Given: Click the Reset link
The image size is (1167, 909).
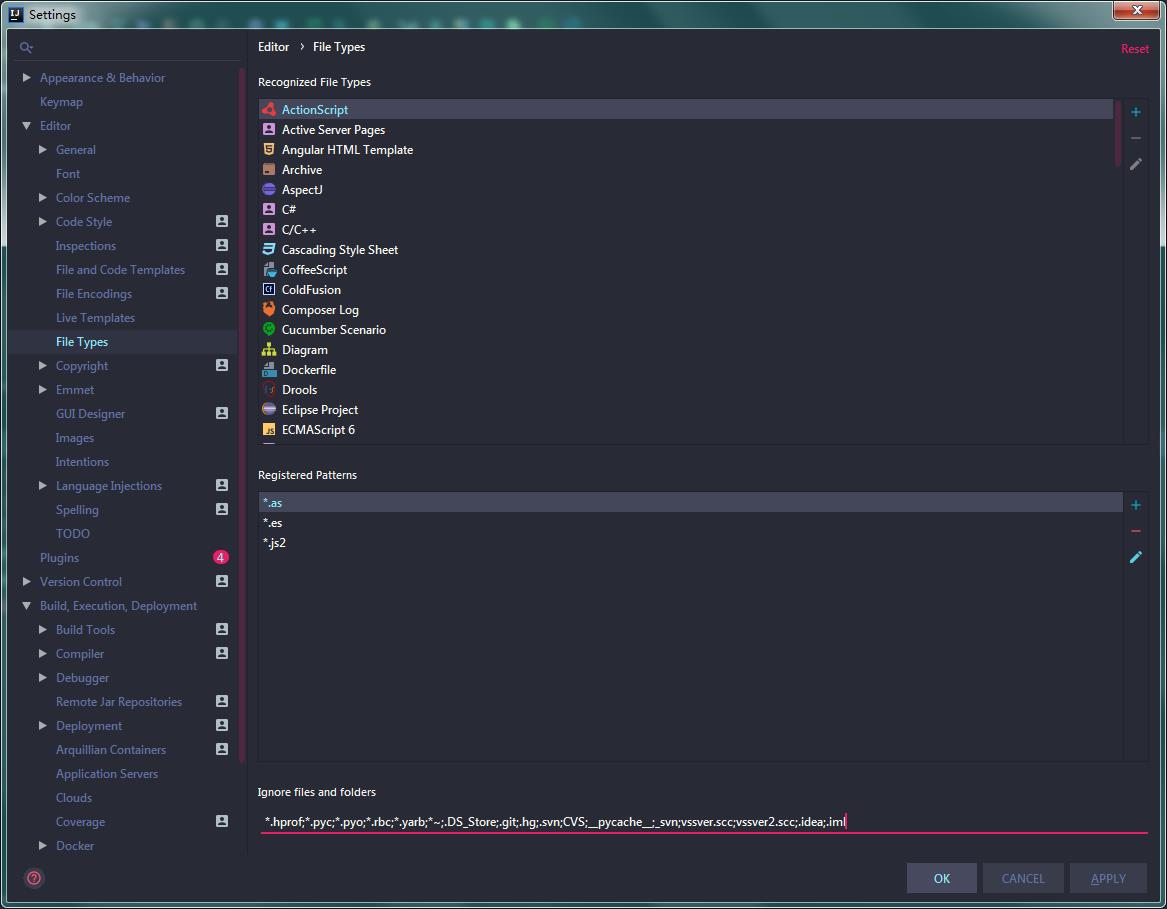Looking at the screenshot, I should pyautogui.click(x=1134, y=49).
